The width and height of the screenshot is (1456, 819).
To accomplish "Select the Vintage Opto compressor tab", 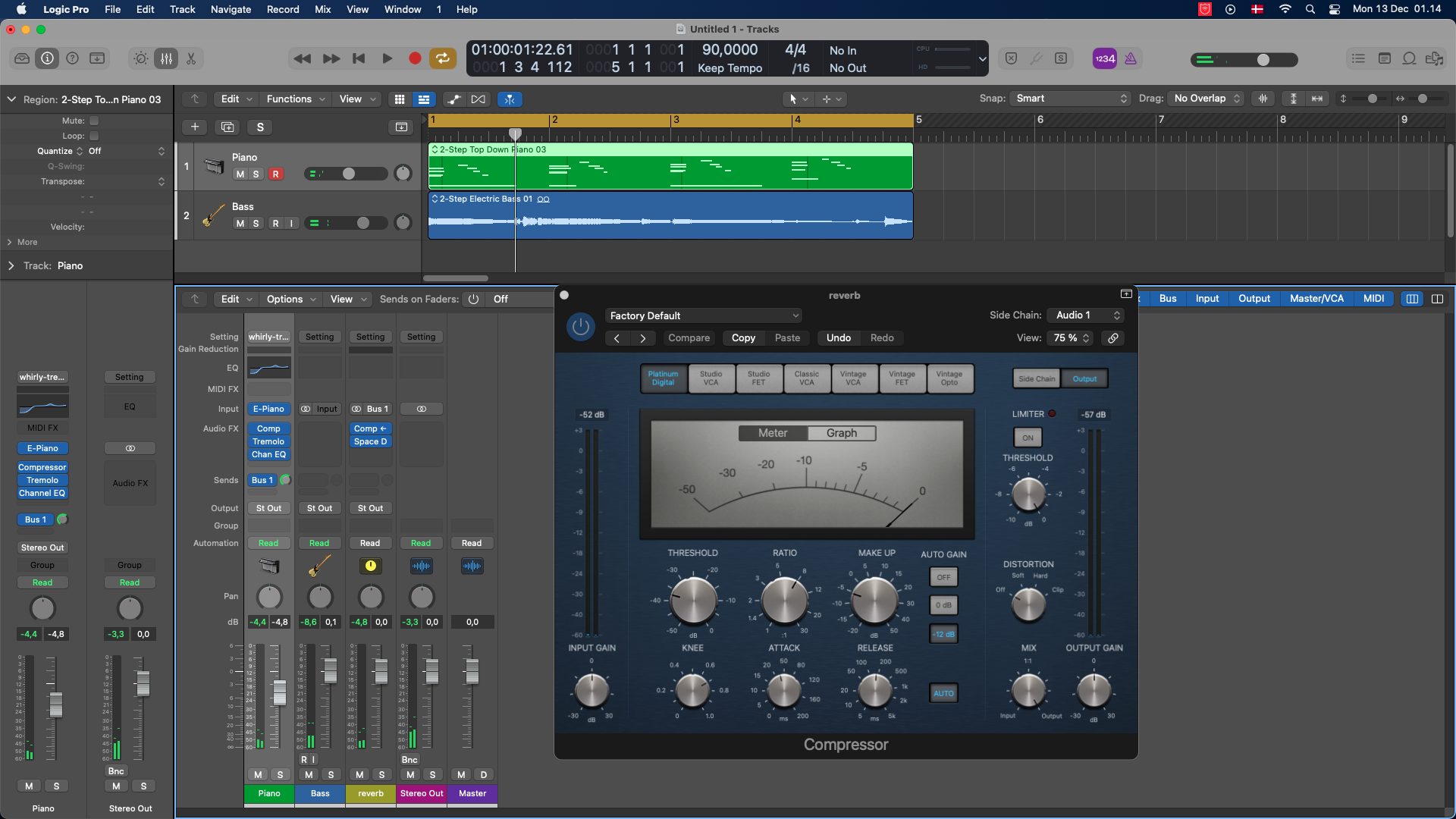I will pyautogui.click(x=949, y=378).
